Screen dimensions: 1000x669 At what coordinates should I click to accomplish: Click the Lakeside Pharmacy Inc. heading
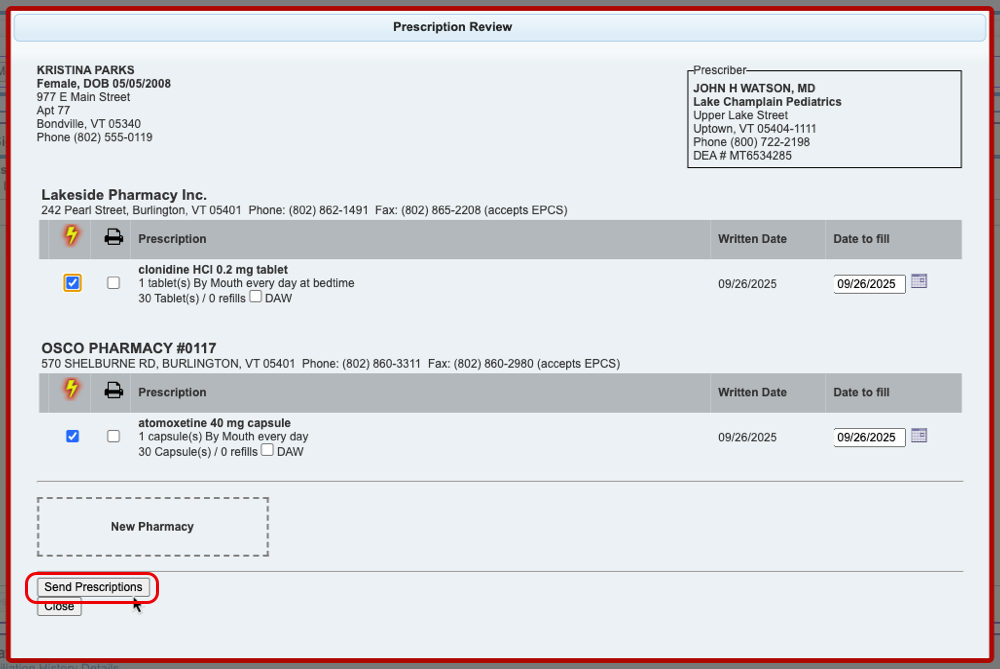coord(124,195)
